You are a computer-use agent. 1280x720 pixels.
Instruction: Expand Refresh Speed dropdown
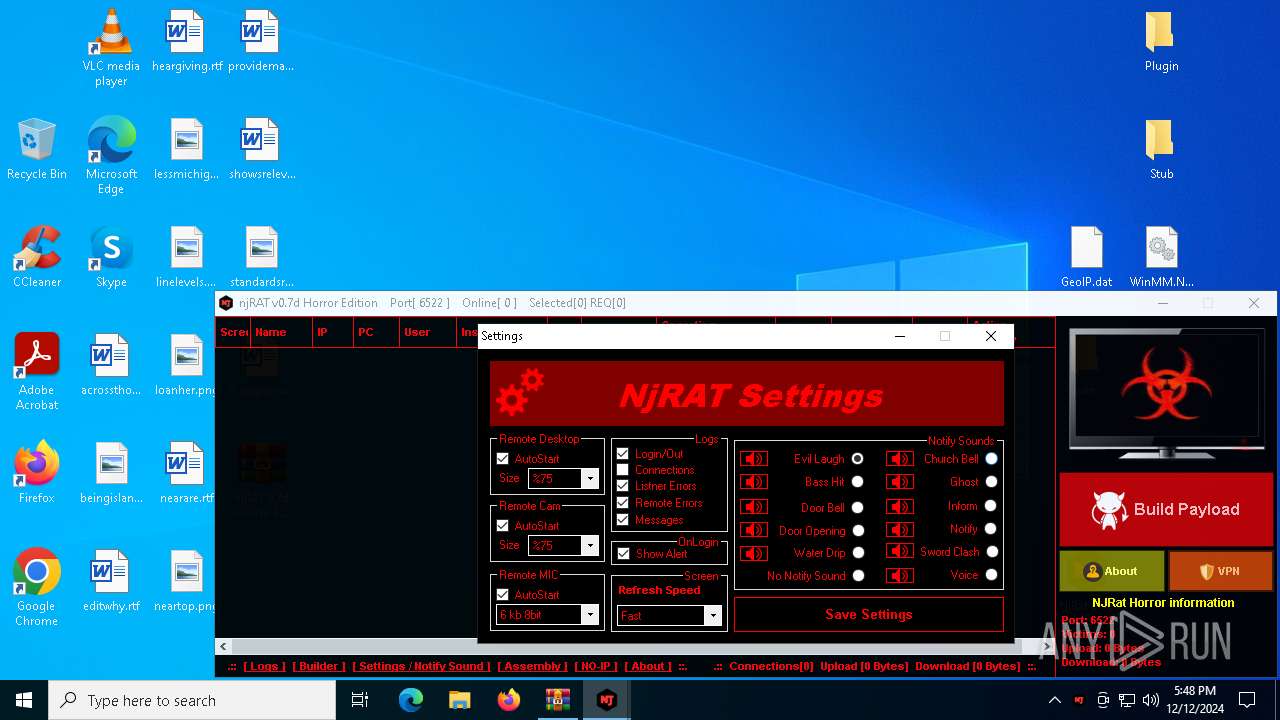(713, 616)
